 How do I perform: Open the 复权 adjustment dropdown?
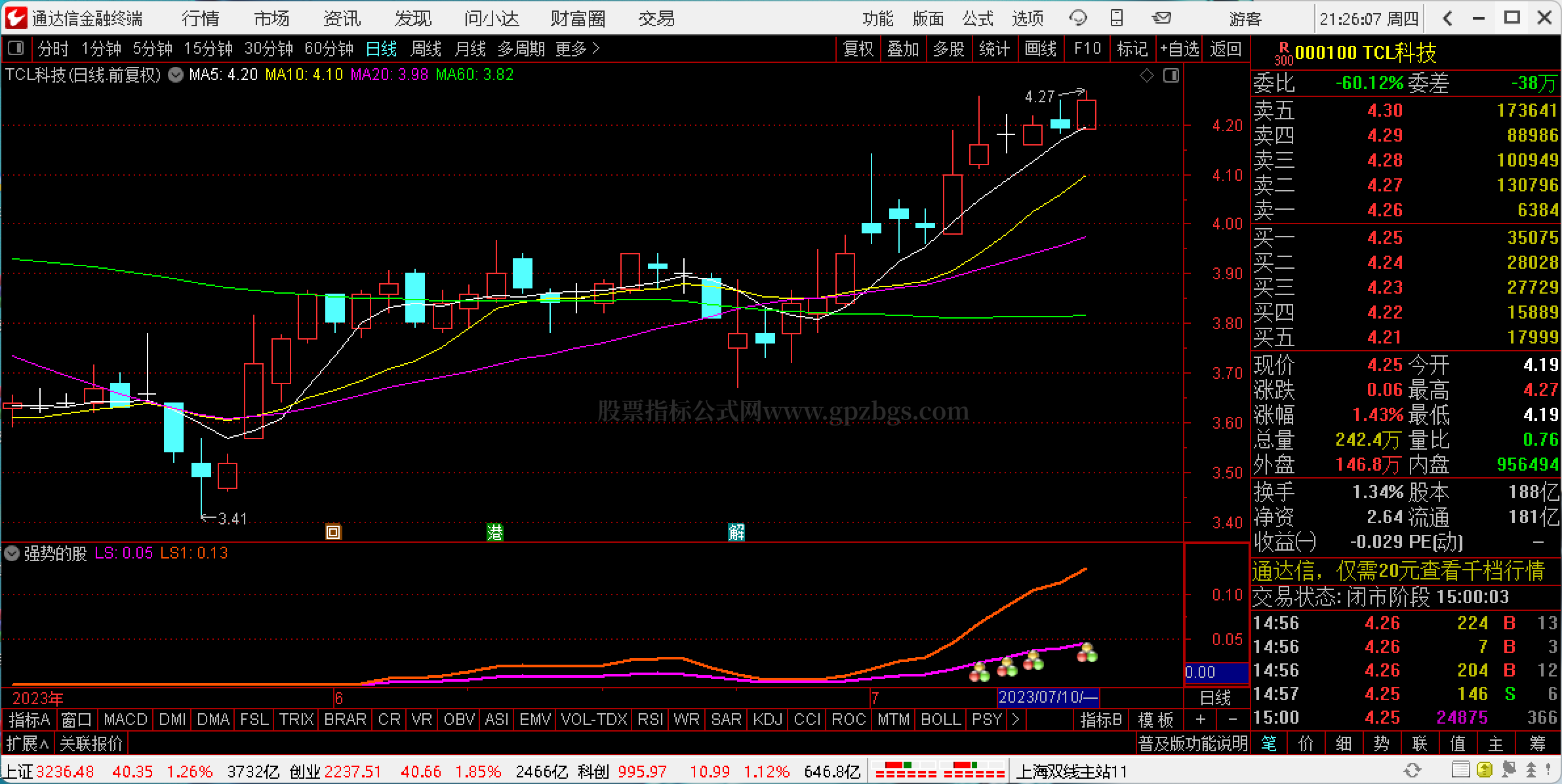(858, 49)
